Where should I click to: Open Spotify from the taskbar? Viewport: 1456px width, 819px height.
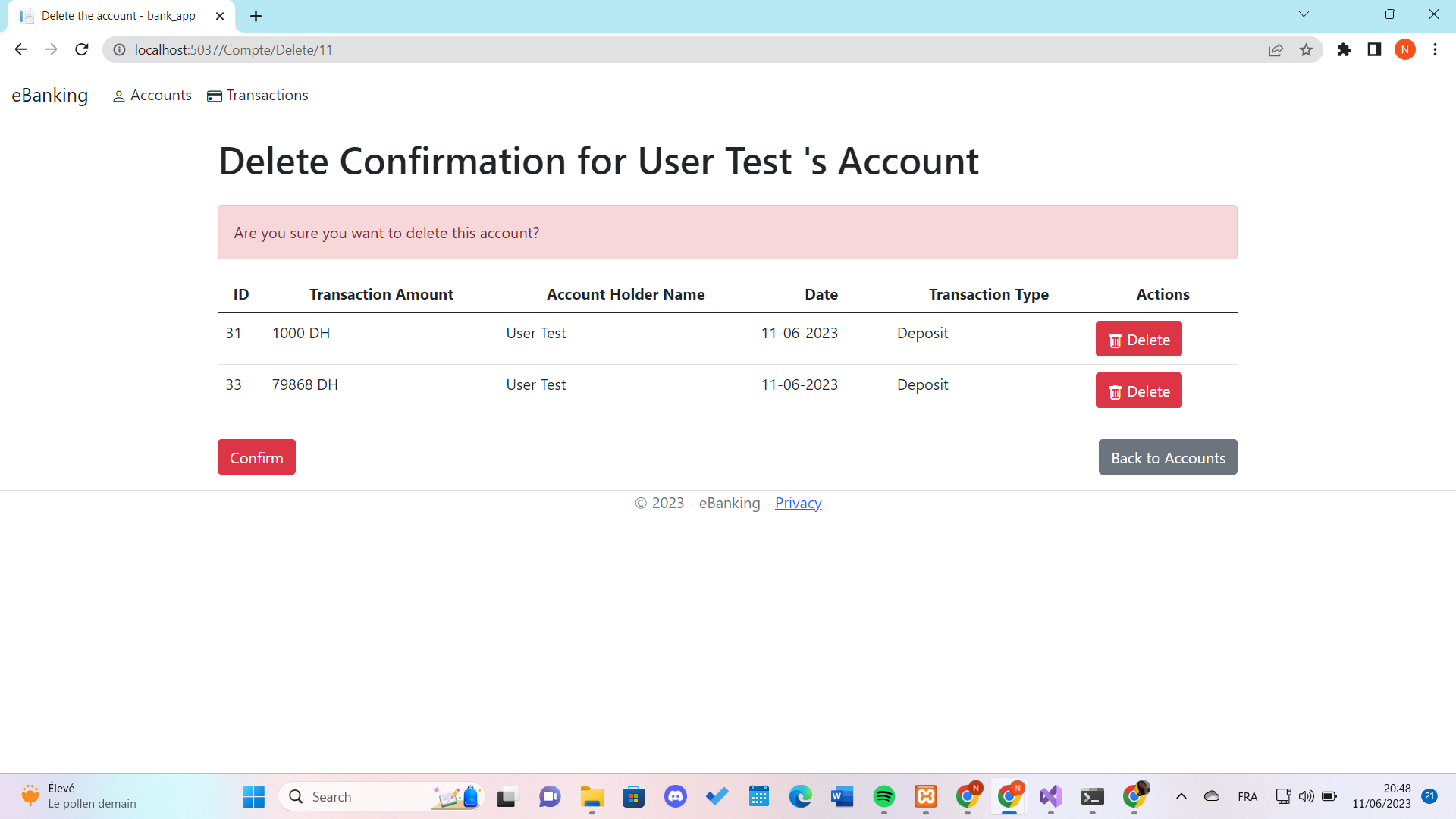883,796
